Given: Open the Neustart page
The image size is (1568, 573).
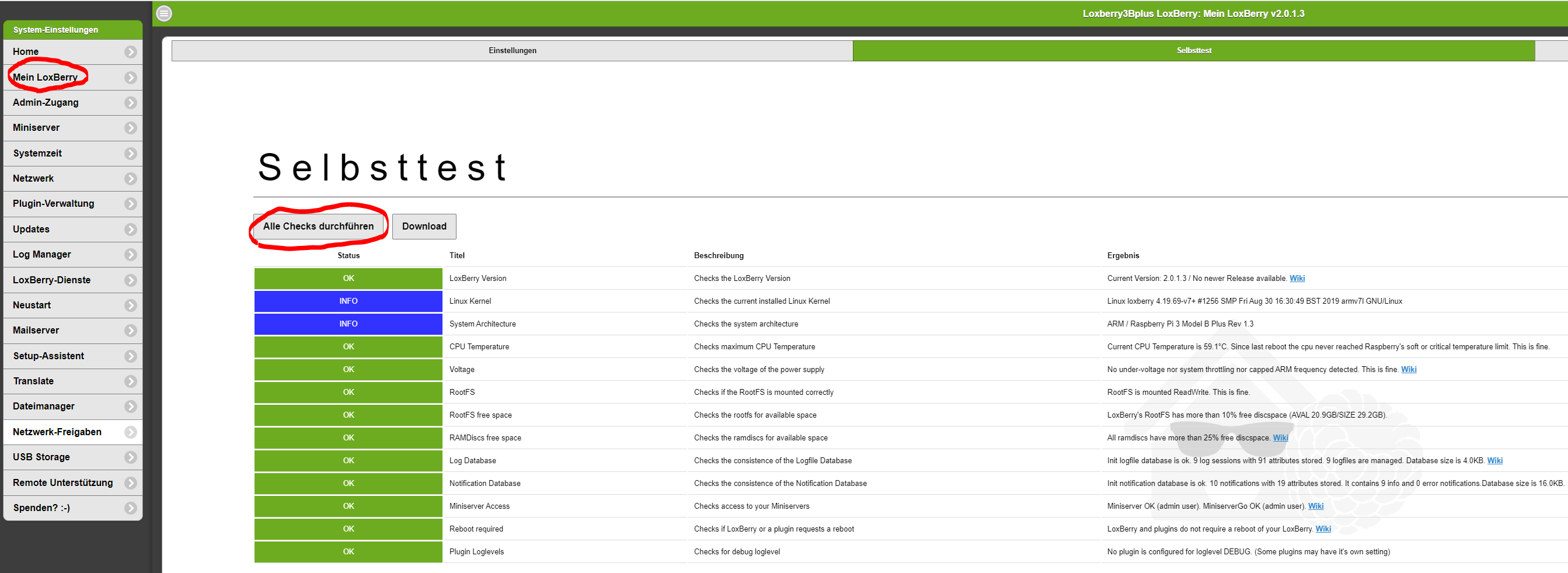Looking at the screenshot, I should pos(73,305).
